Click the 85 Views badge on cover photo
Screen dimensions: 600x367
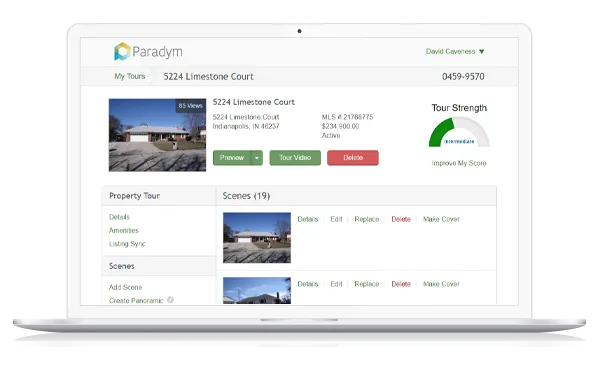191,106
